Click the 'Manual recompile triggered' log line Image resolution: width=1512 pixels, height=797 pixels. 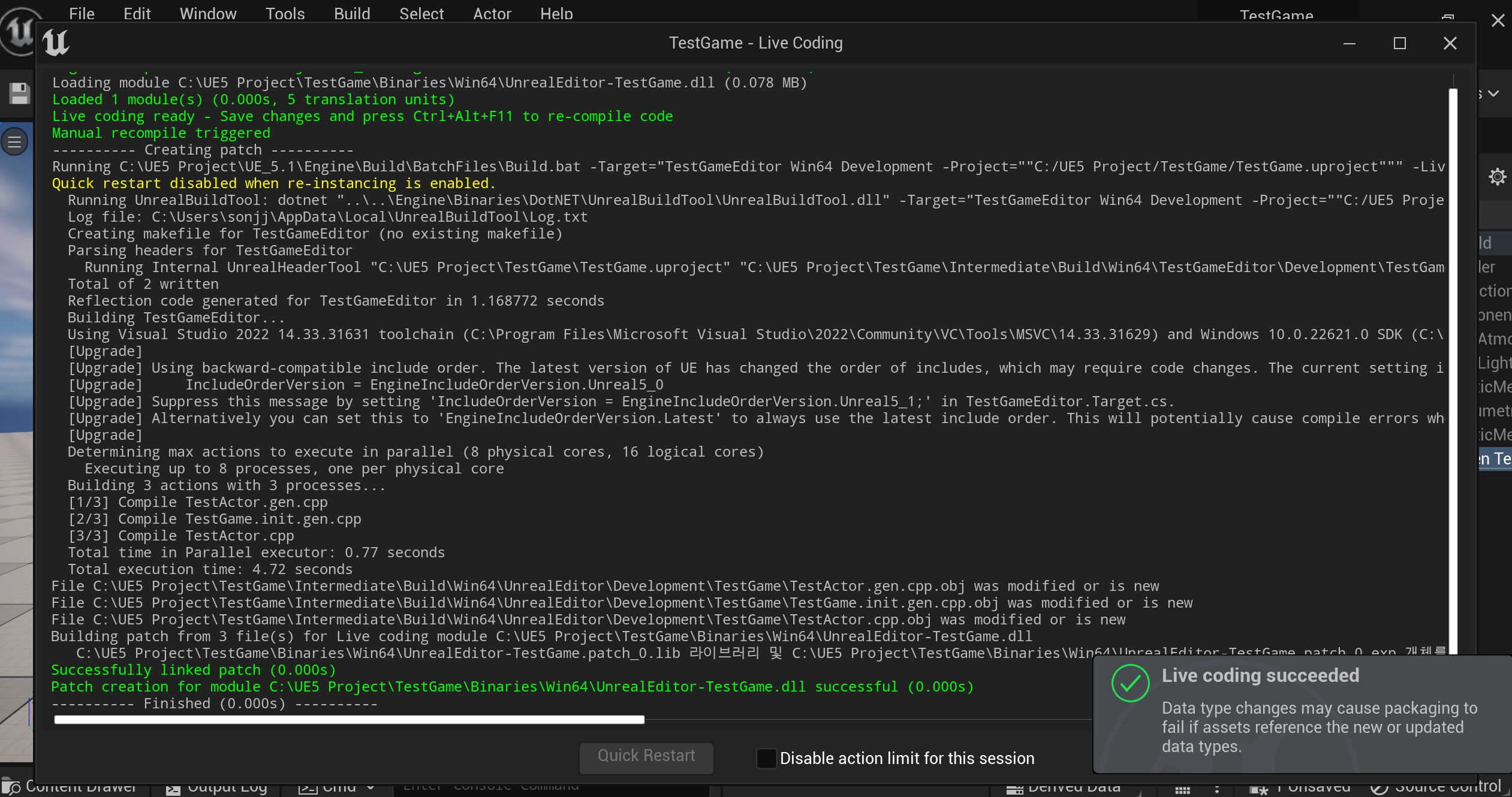click(x=161, y=133)
